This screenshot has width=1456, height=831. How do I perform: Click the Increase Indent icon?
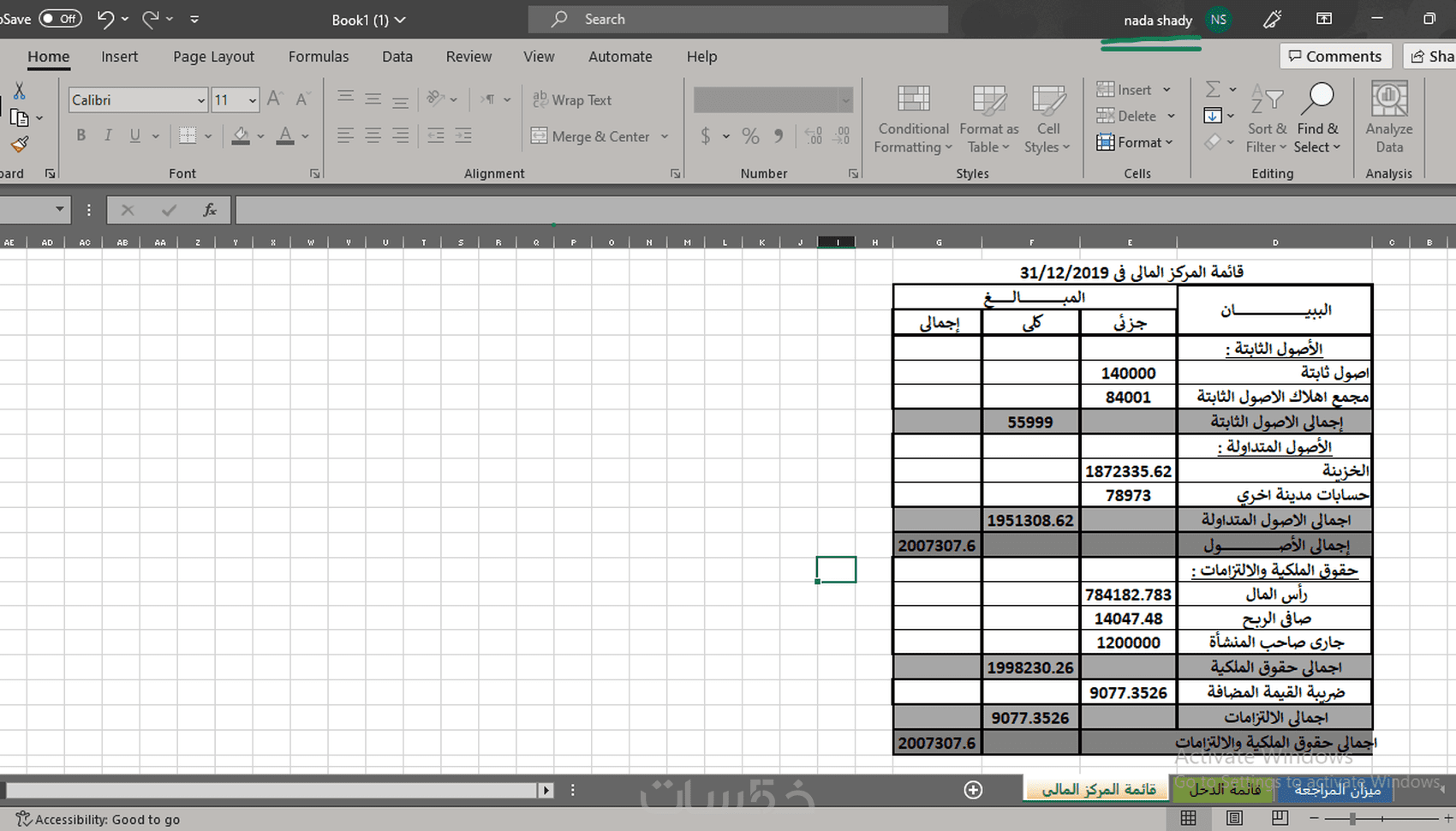463,135
